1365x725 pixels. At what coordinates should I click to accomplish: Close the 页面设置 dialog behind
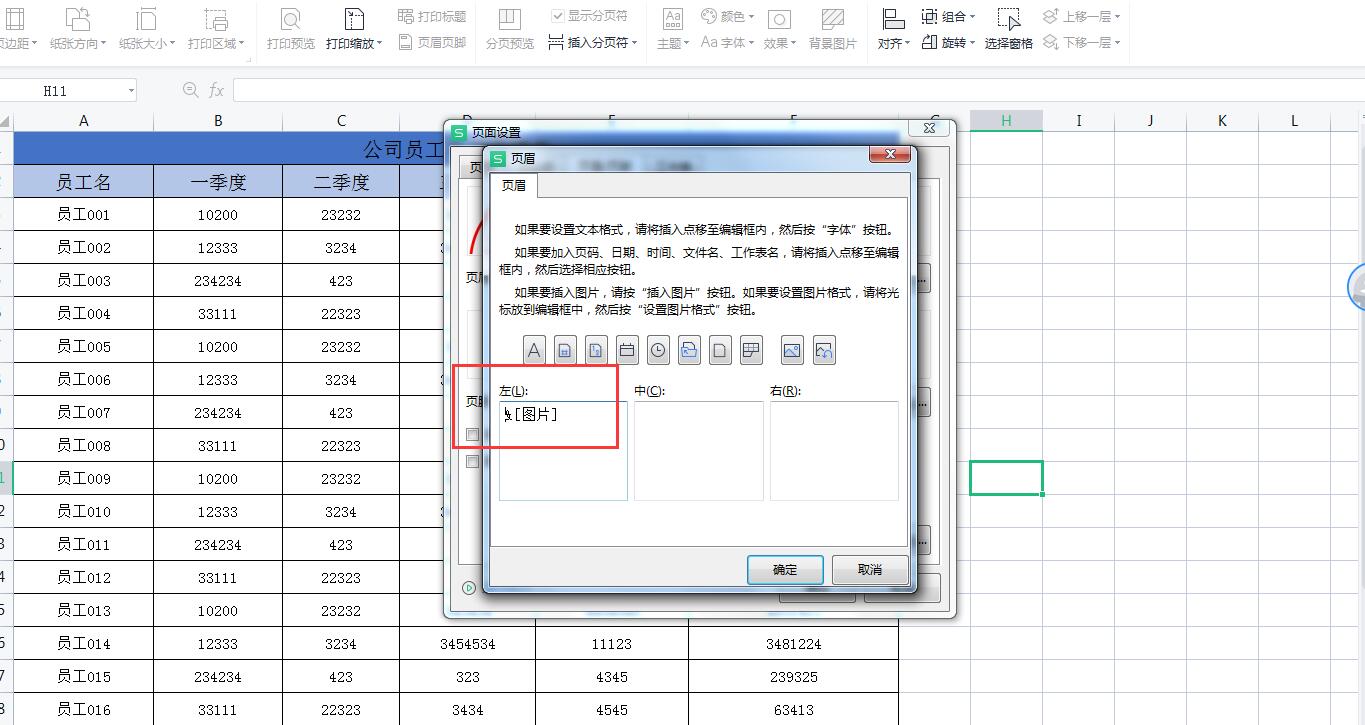tap(929, 128)
